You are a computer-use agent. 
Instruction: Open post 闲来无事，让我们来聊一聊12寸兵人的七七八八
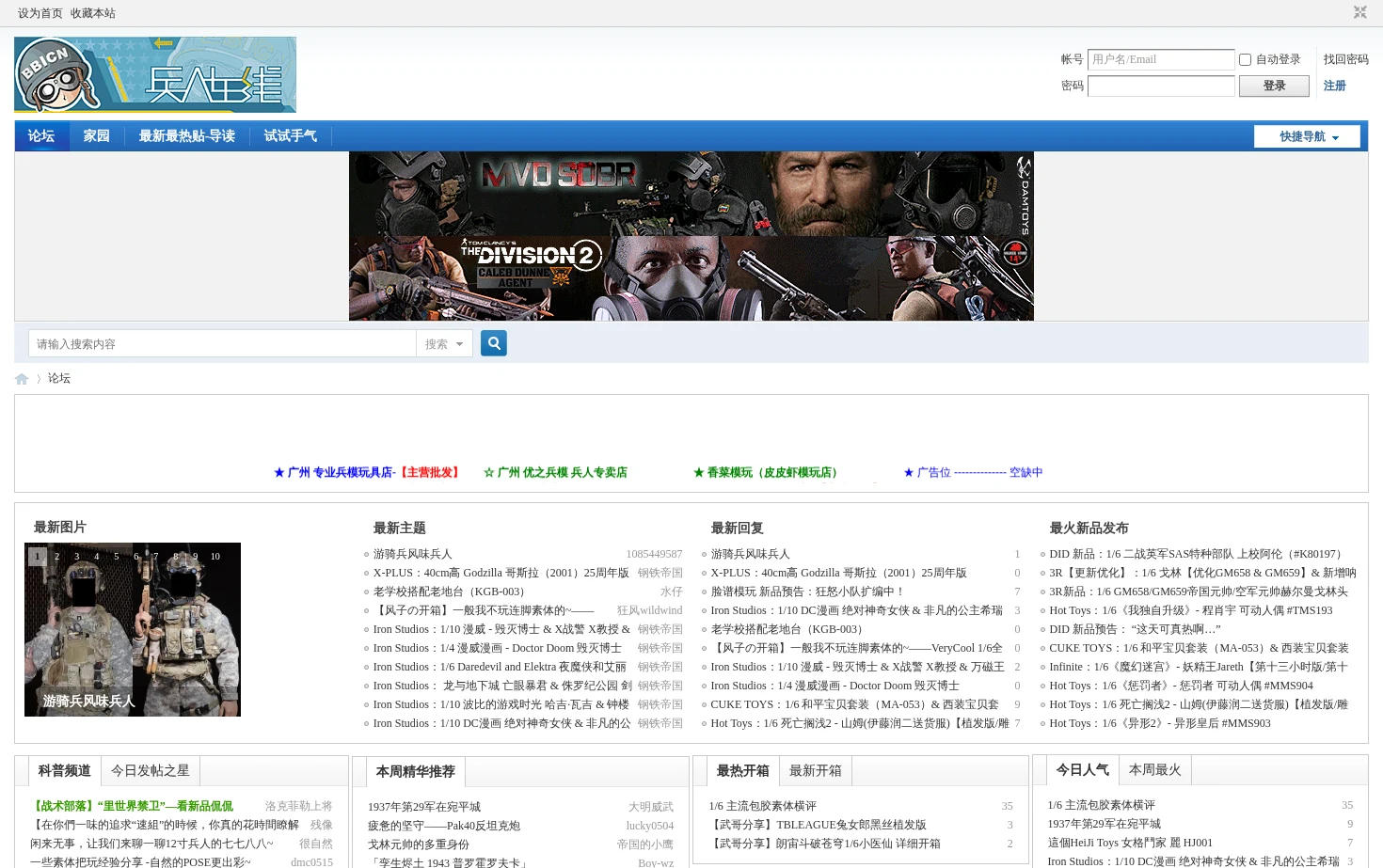(151, 844)
